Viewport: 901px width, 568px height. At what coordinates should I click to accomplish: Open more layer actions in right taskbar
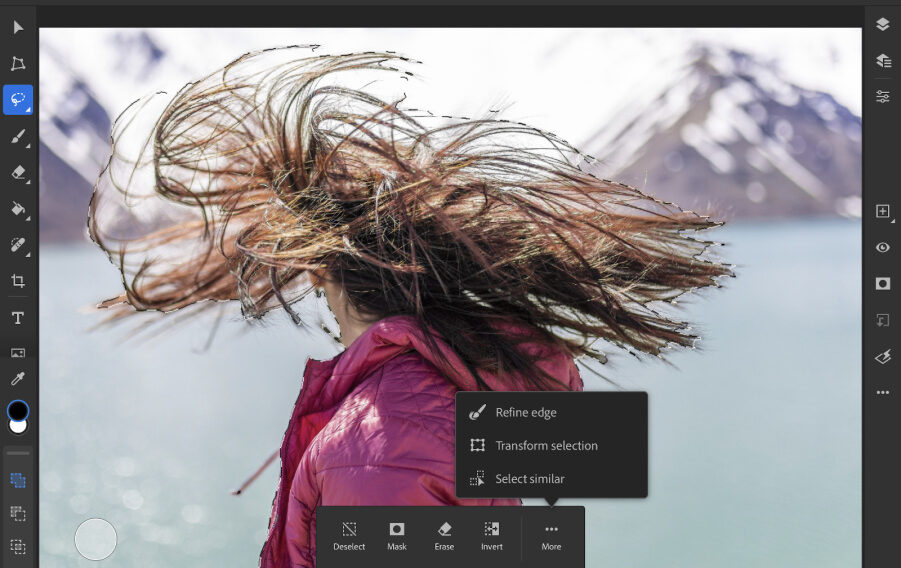883,392
